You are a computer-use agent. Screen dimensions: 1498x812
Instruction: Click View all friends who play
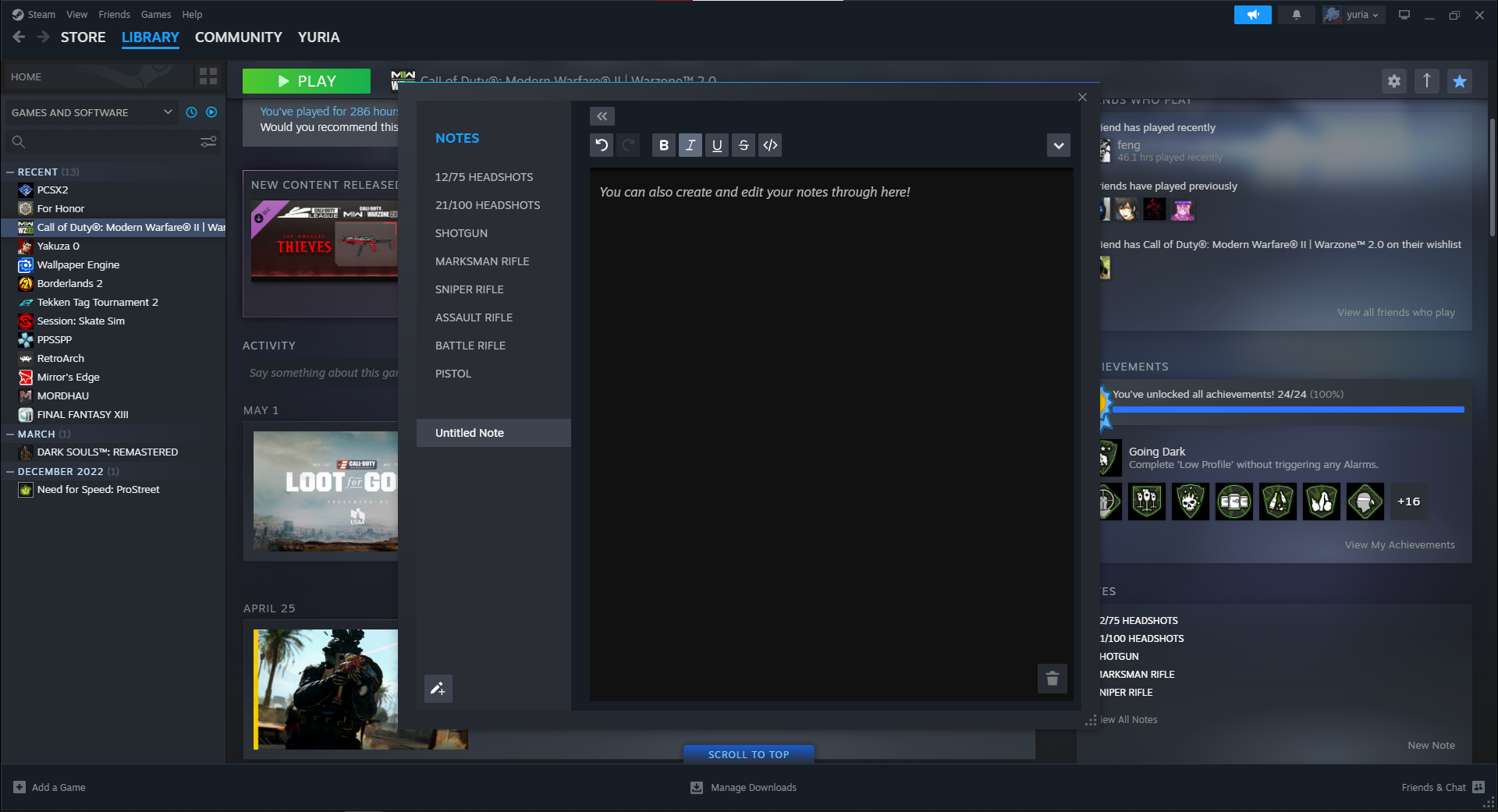1396,313
